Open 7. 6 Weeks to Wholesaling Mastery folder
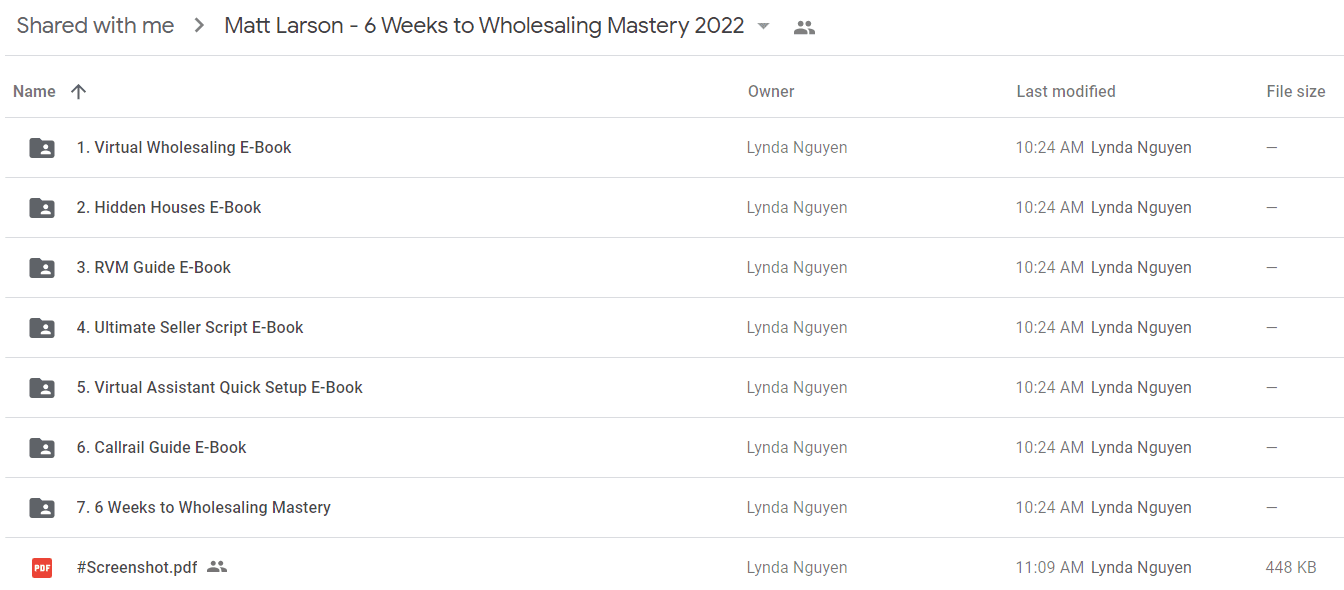 pyautogui.click(x=204, y=508)
